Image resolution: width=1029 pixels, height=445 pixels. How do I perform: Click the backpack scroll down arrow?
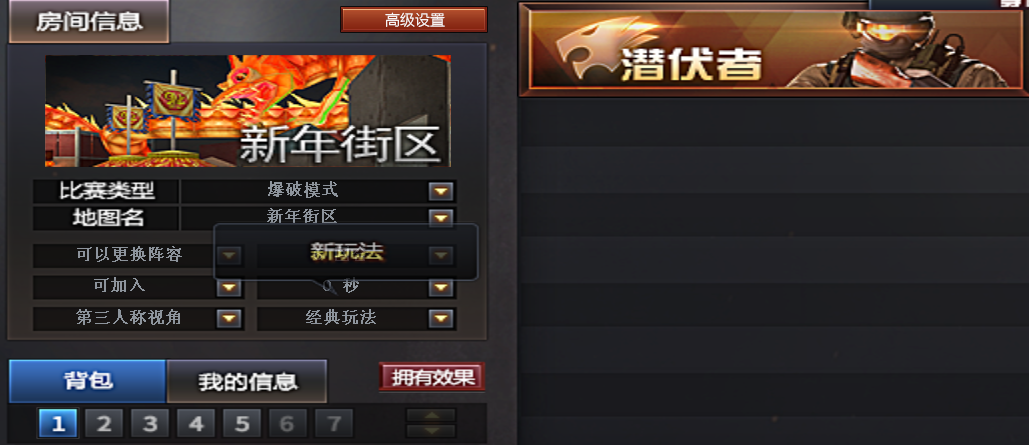431,431
